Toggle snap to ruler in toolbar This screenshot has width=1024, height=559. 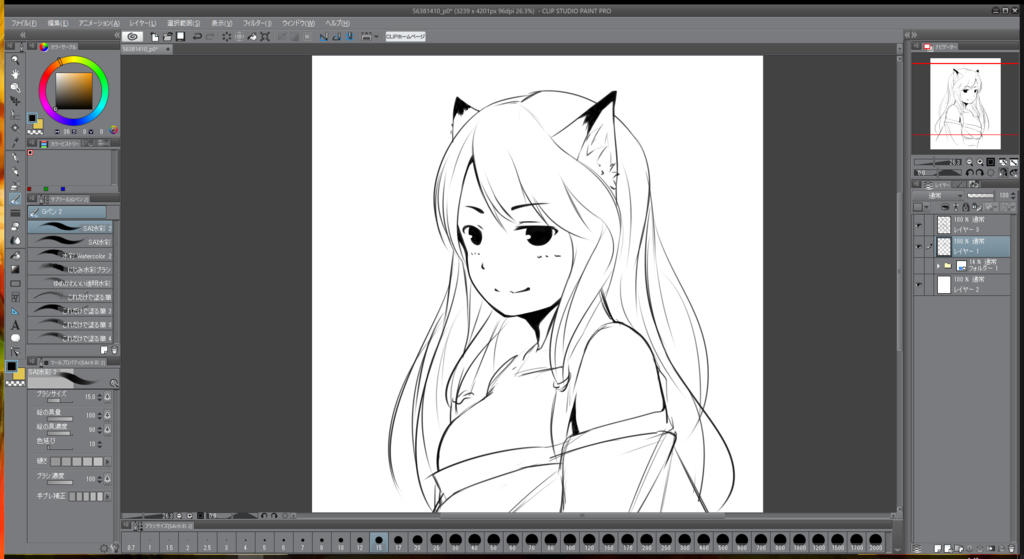click(x=323, y=37)
